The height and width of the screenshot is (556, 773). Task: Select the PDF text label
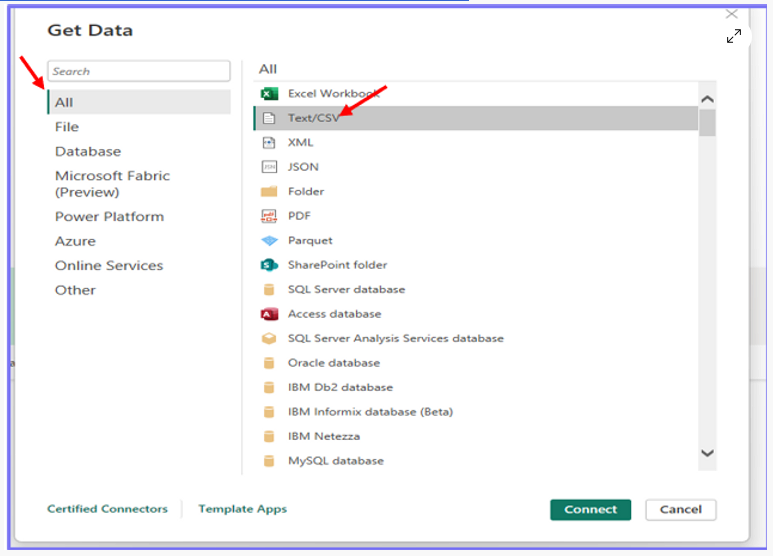point(299,216)
